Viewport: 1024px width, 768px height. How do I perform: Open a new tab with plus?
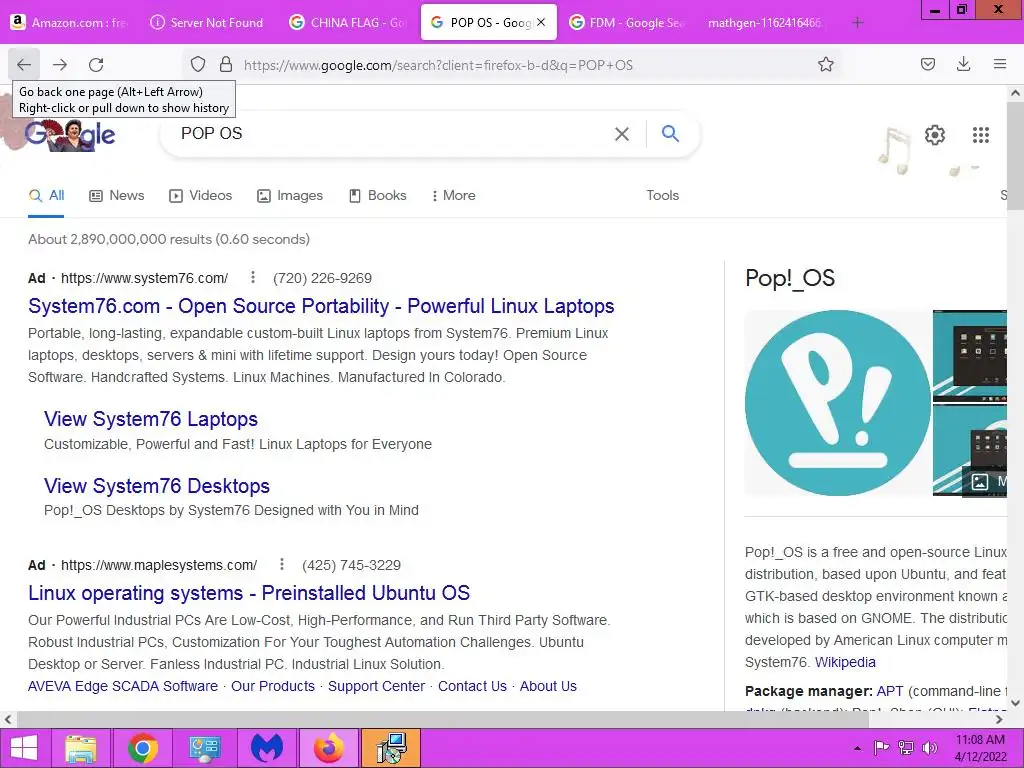point(857,23)
